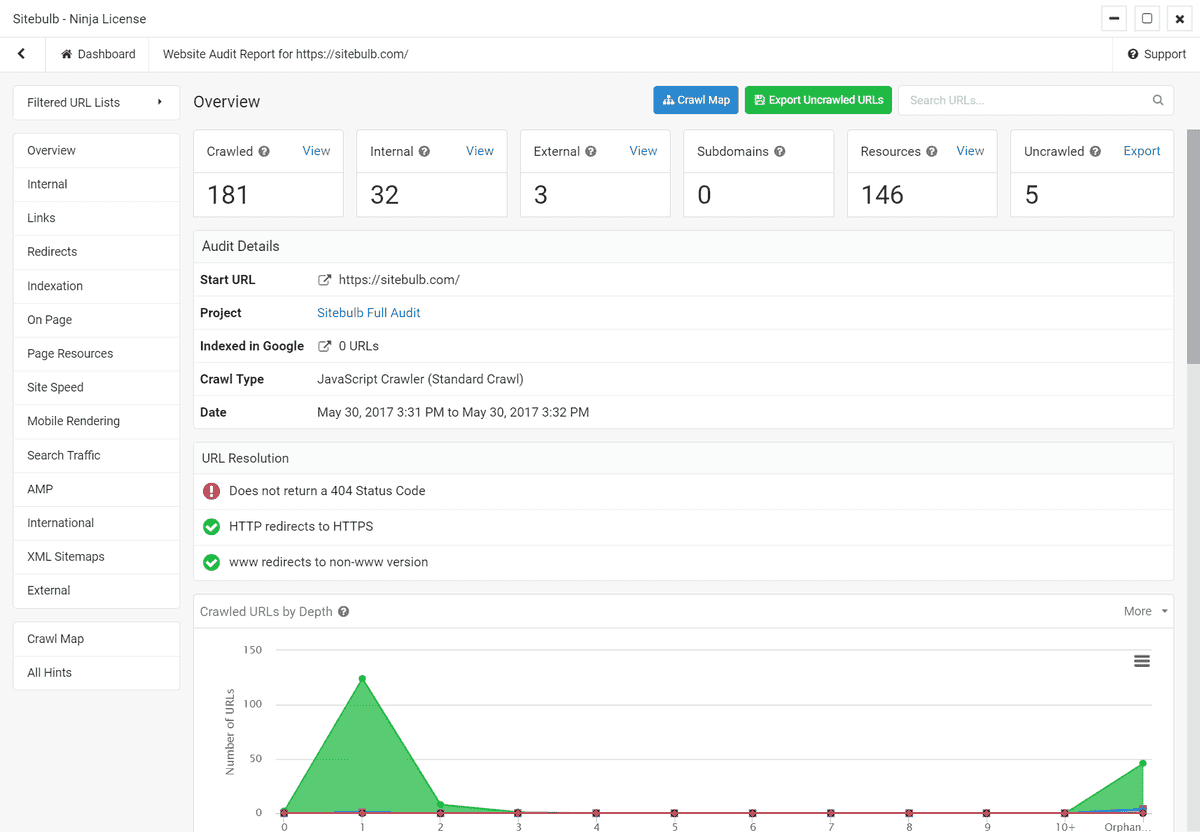Select Site Speed in the sidebar
This screenshot has height=832, width=1200.
[x=96, y=388]
